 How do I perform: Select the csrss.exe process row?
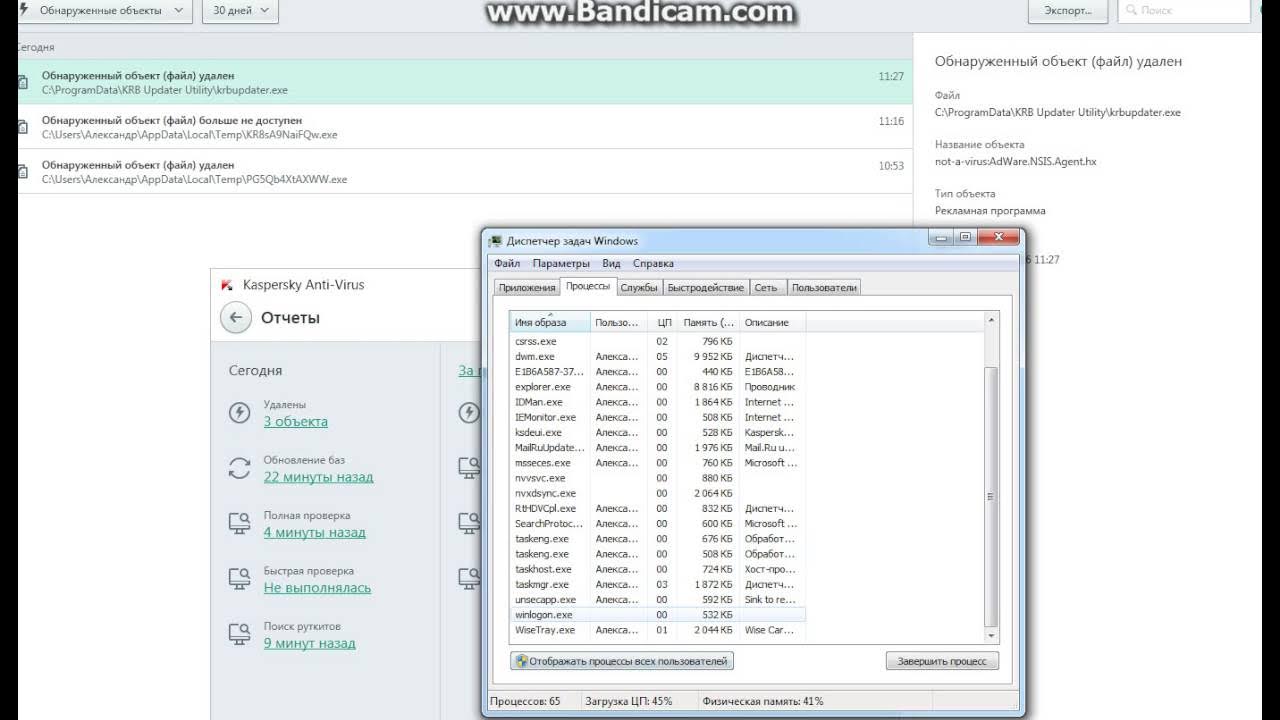tap(657, 341)
